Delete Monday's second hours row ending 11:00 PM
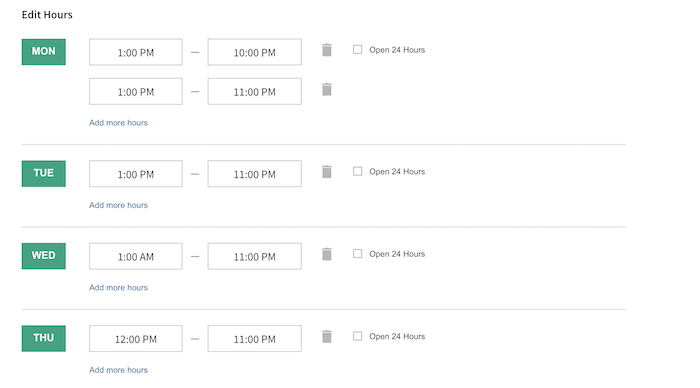This screenshot has height=388, width=700. click(327, 89)
